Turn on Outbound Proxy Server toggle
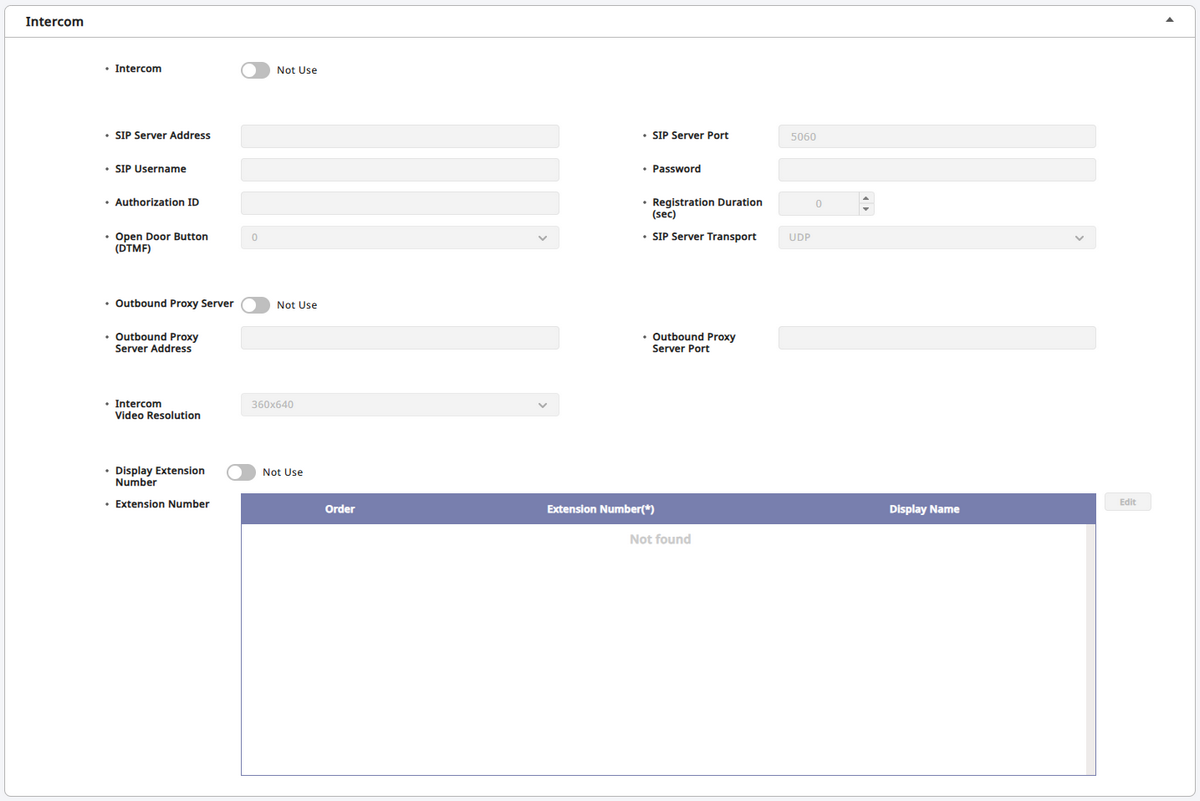The image size is (1200, 801). pos(255,305)
